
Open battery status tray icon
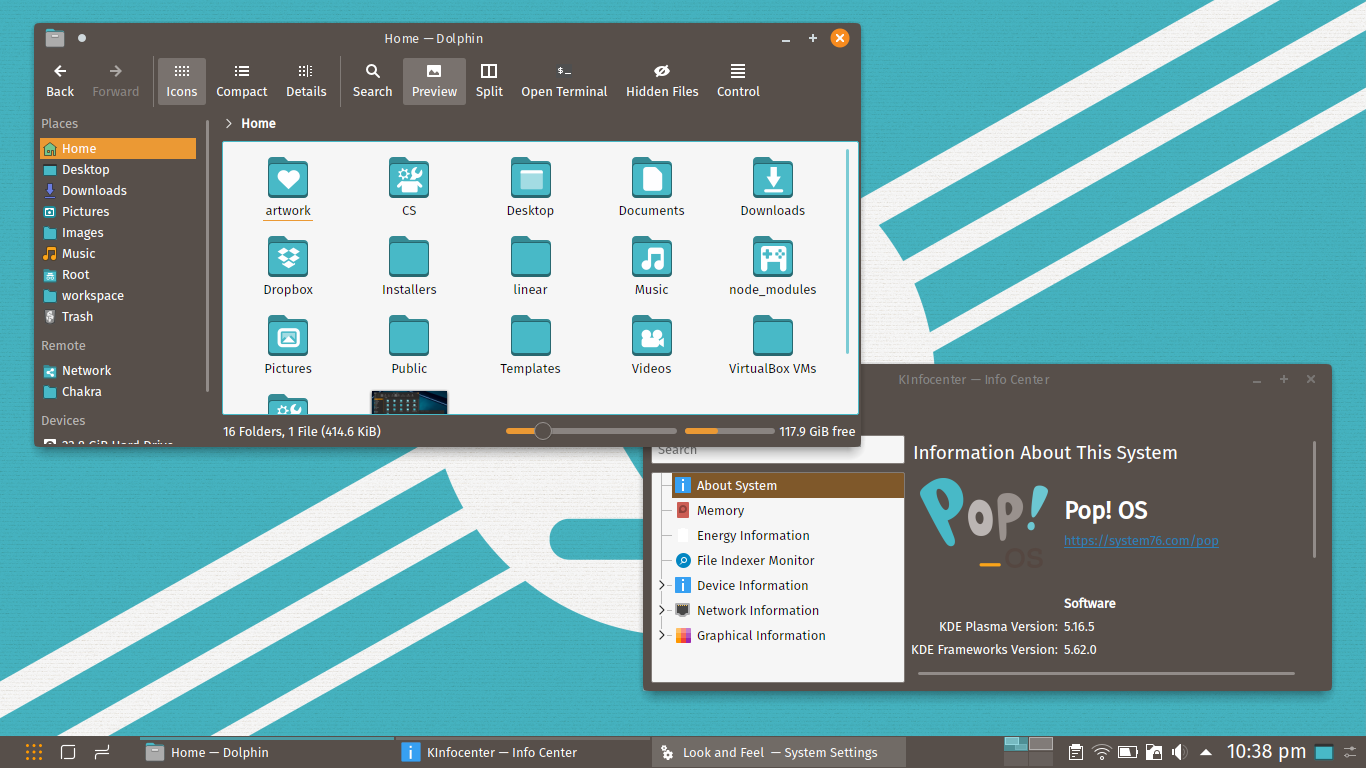pyautogui.click(x=1128, y=752)
